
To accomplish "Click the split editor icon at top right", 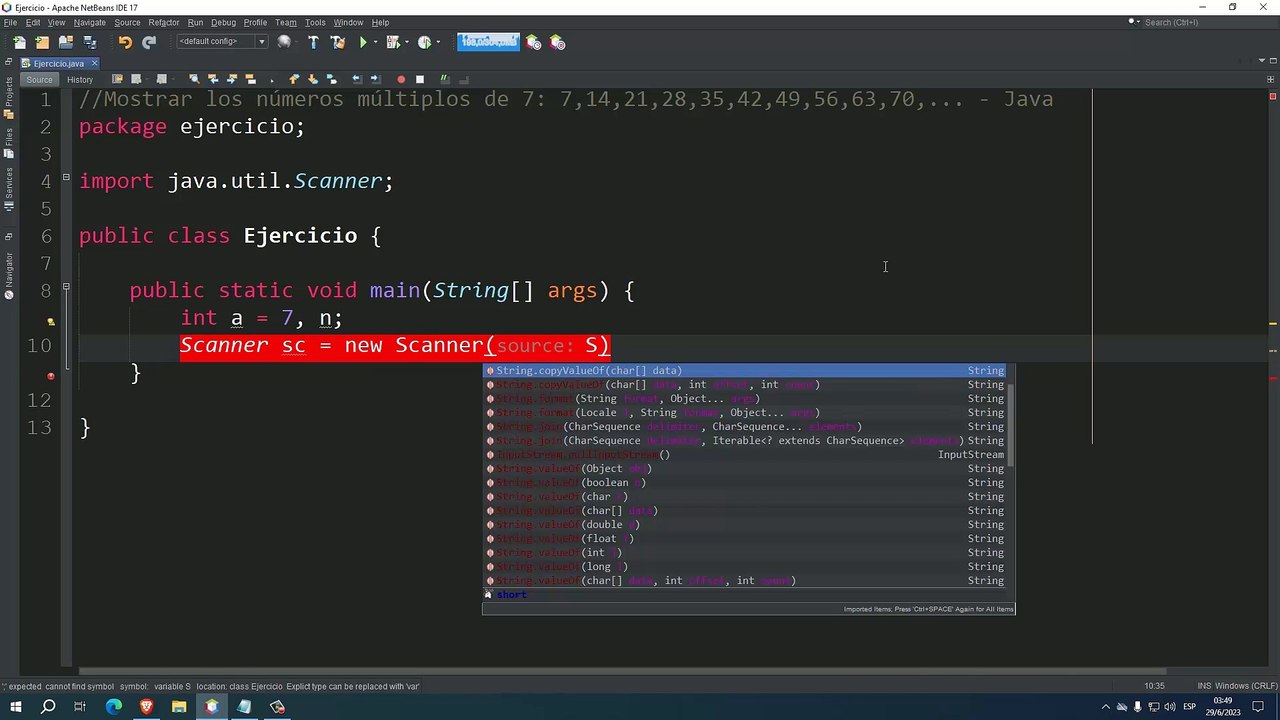I will (x=1272, y=79).
